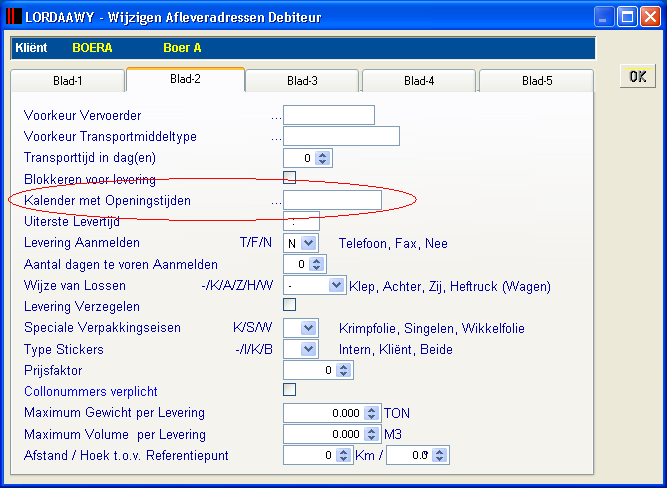Expand the Type Stickers dropdown

(x=308, y=349)
